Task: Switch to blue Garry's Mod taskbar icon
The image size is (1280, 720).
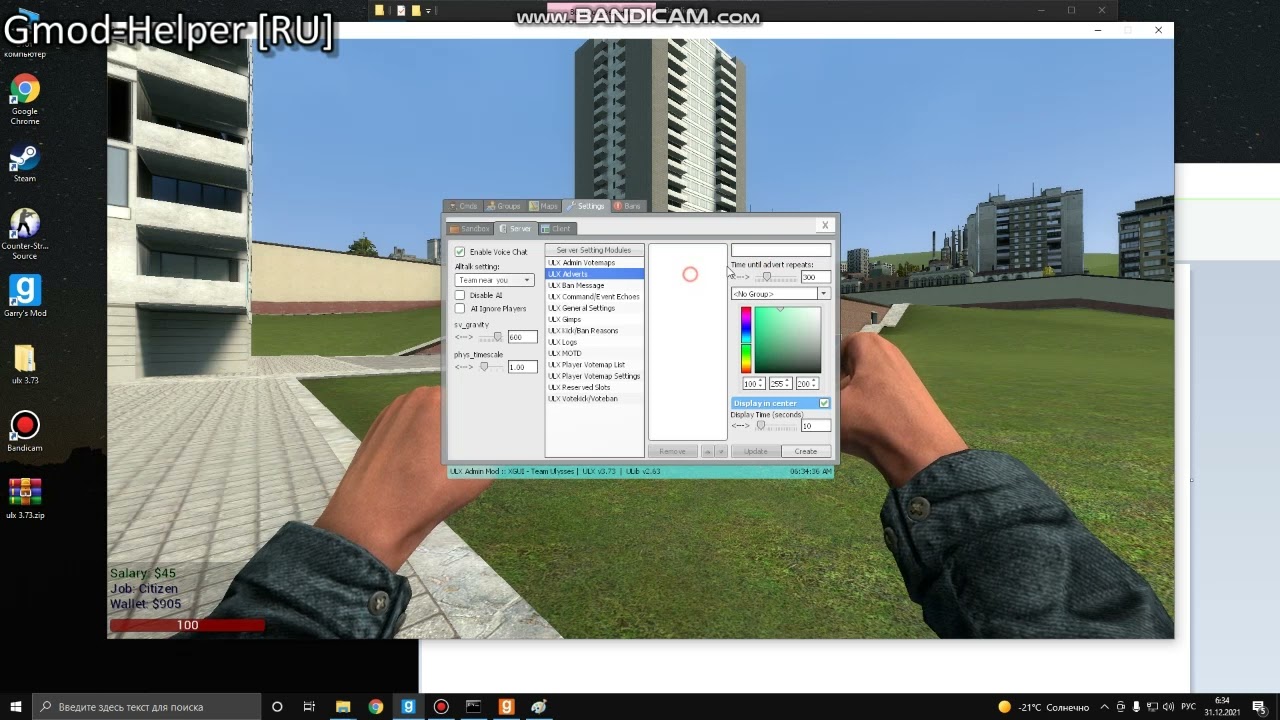Action: click(x=408, y=706)
